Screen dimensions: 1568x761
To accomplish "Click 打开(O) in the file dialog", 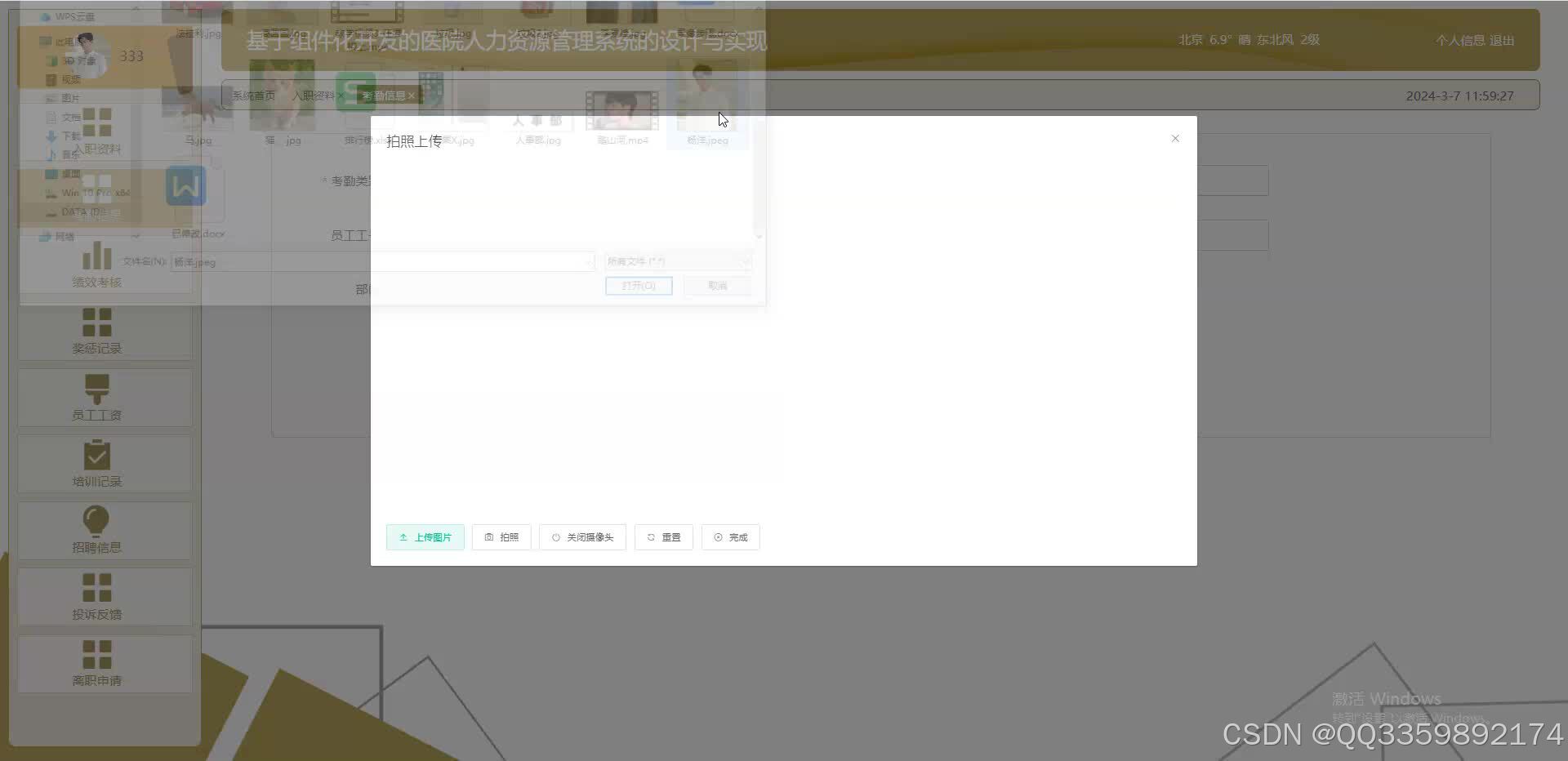I will (x=639, y=286).
